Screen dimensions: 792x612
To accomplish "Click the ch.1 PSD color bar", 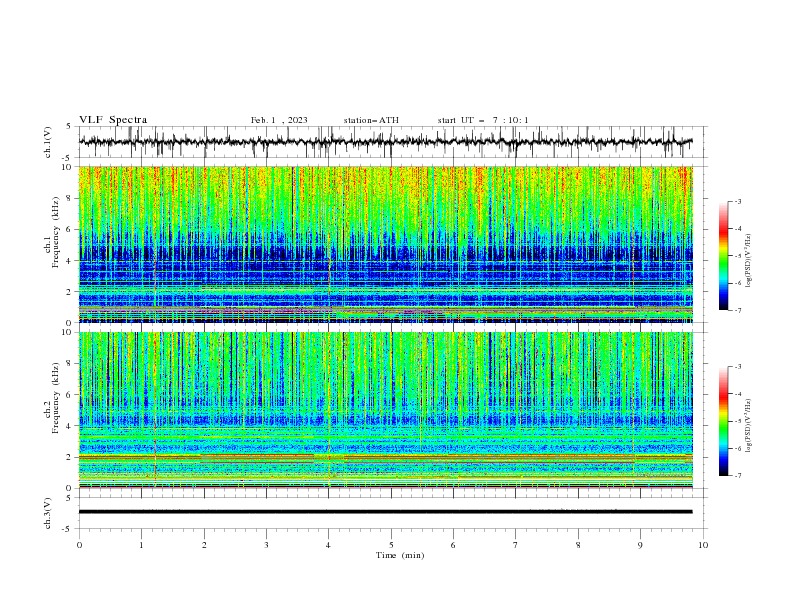I will pos(724,256).
